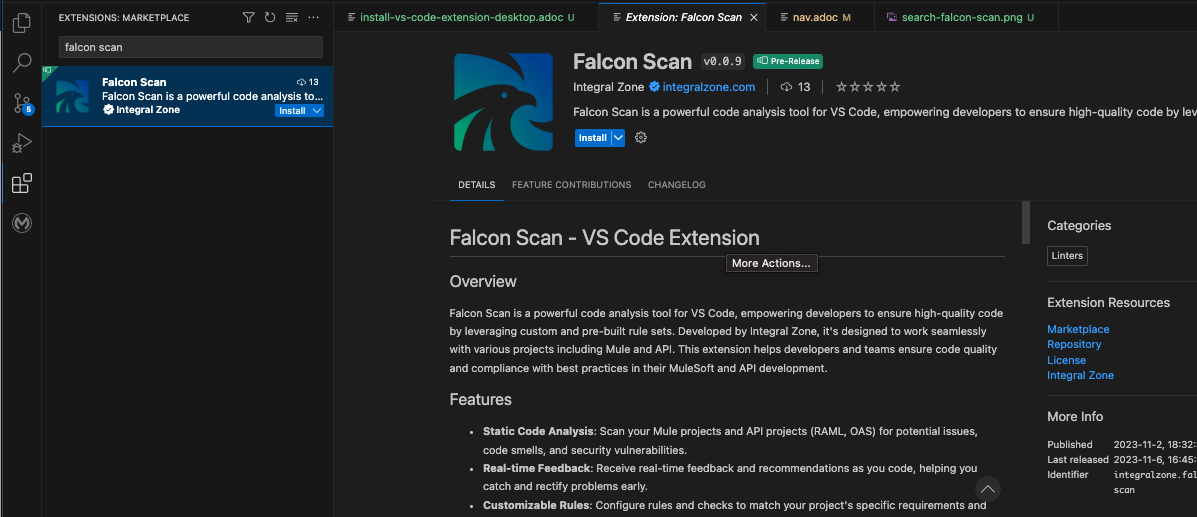The image size is (1197, 517).
Task: Click the Overview heading in readme
Action: (x=483, y=282)
